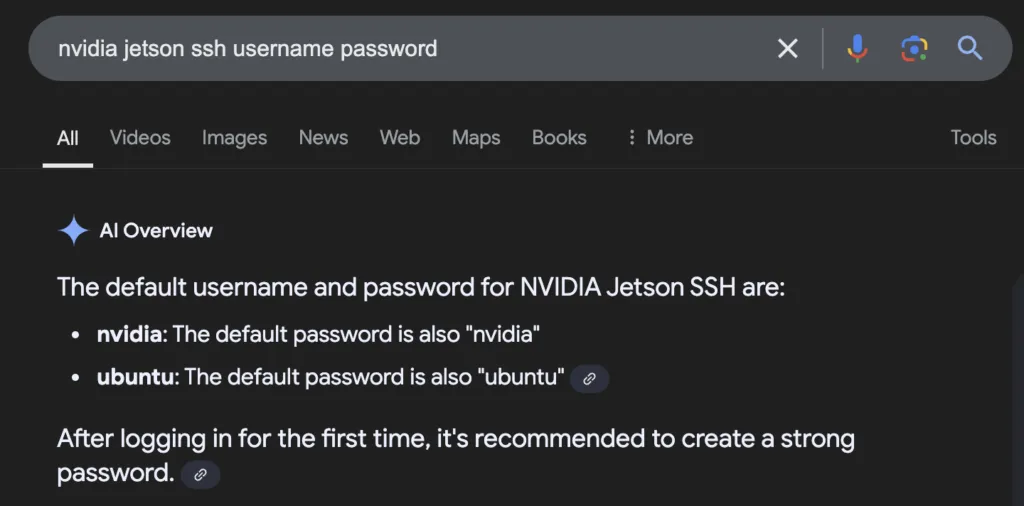1024x506 pixels.
Task: Click the AI Overview heading label
Action: [156, 230]
